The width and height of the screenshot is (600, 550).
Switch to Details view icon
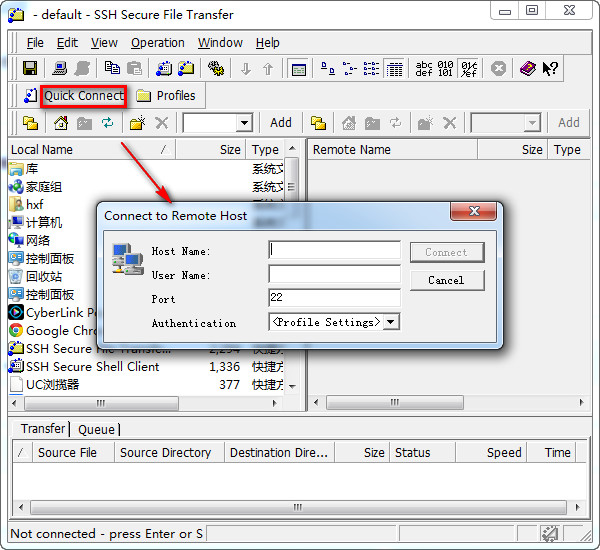(x=395, y=69)
